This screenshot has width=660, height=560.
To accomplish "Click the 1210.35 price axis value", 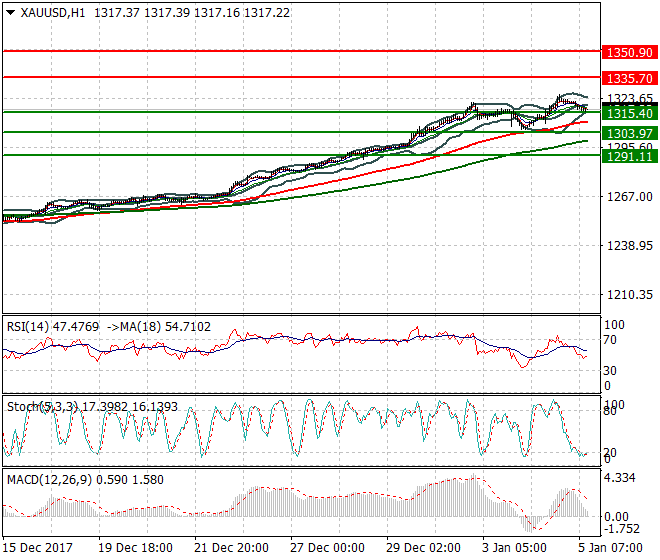I will 630,295.
